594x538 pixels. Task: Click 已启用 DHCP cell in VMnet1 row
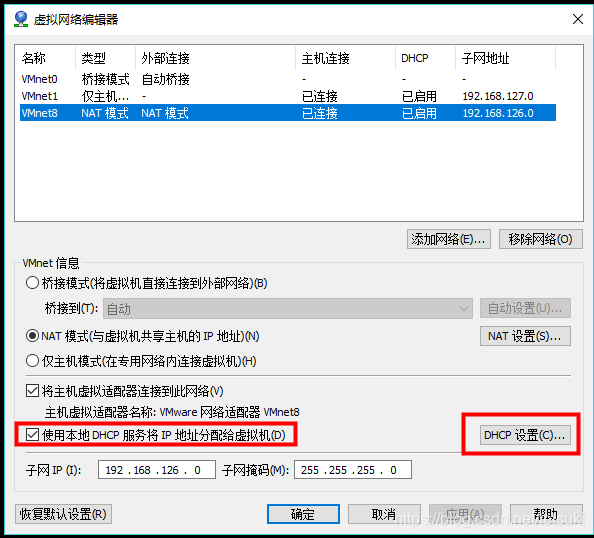click(419, 96)
